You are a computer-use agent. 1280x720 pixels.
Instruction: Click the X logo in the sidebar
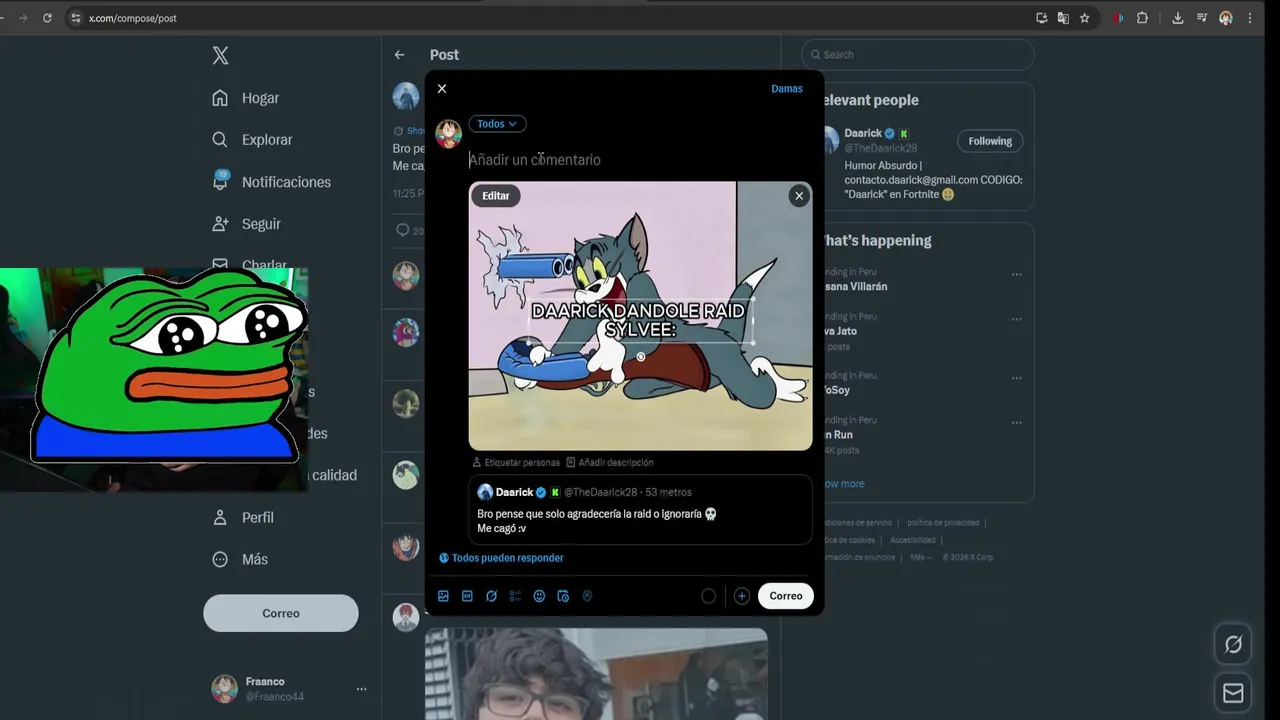[x=220, y=56]
